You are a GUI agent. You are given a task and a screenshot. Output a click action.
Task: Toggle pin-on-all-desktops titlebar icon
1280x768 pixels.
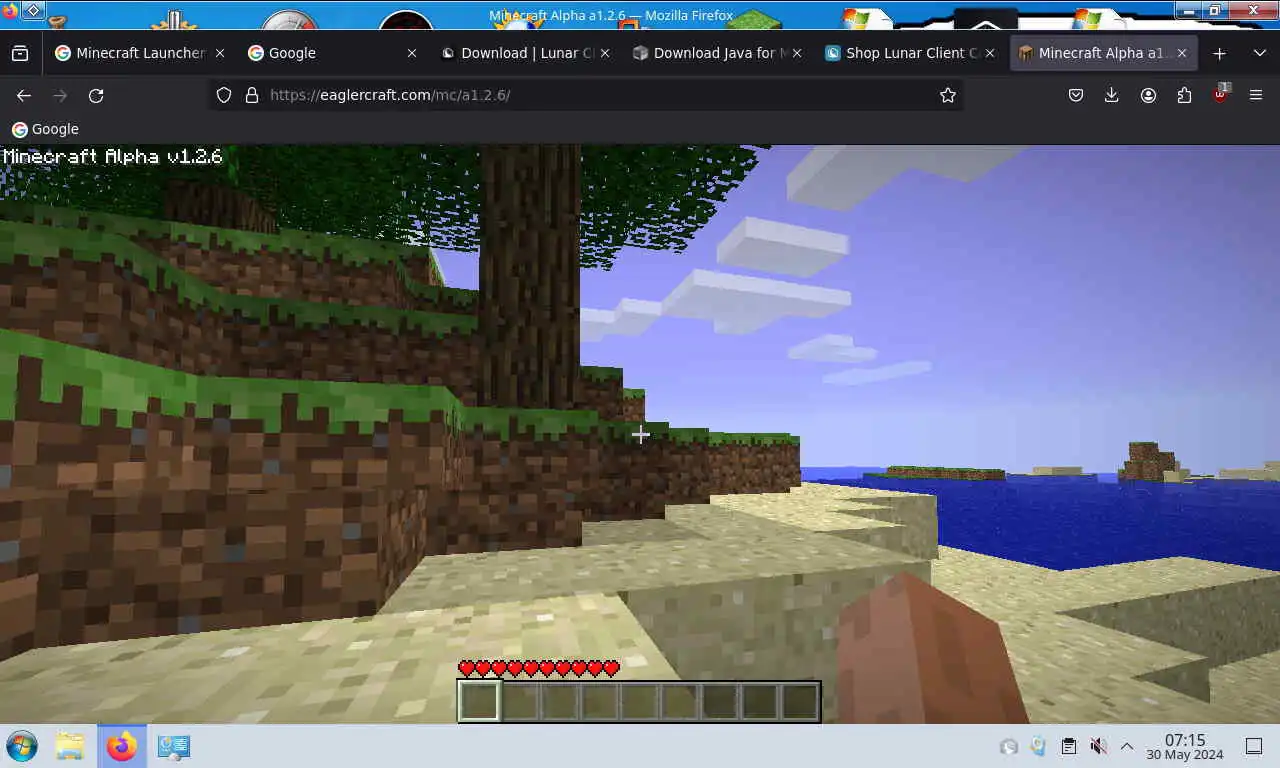(x=33, y=12)
